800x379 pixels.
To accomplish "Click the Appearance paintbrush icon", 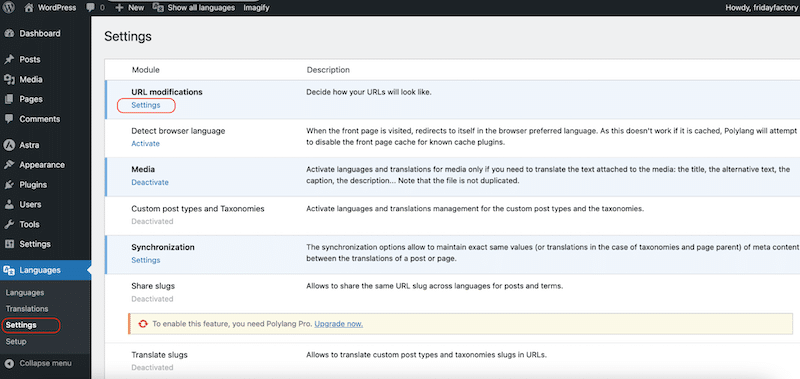I will [x=9, y=165].
